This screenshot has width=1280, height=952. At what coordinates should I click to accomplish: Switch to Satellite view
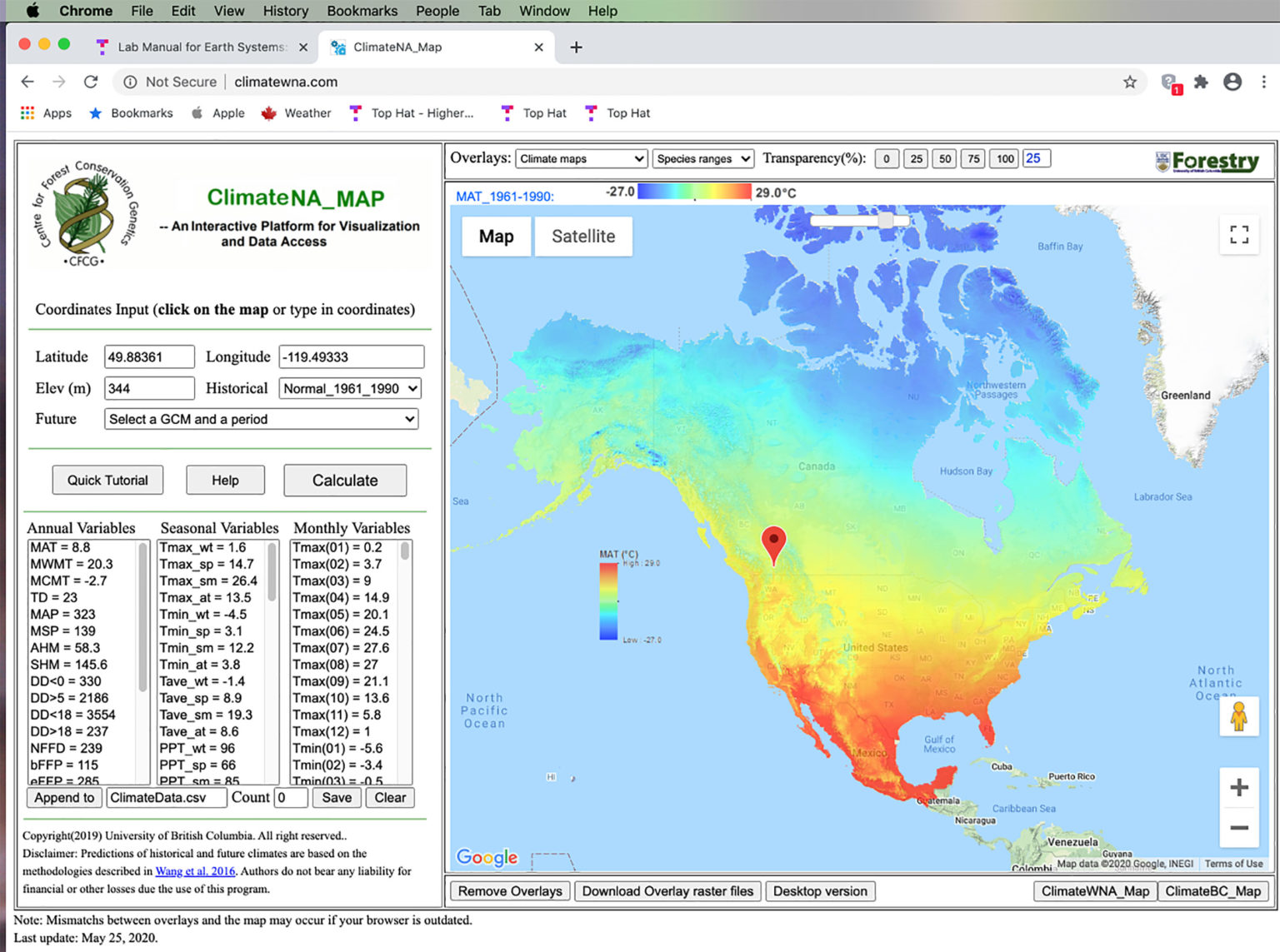coord(583,236)
